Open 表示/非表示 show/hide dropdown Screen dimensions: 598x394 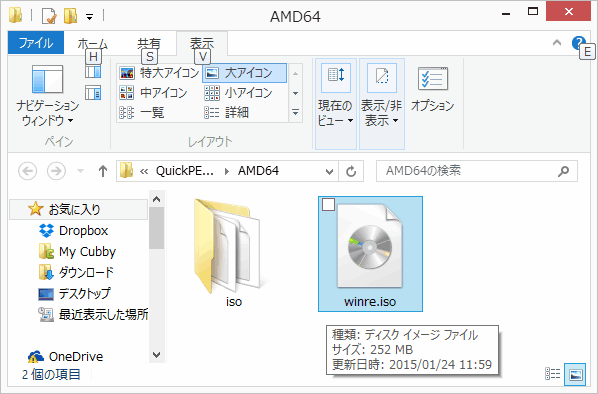[x=381, y=104]
